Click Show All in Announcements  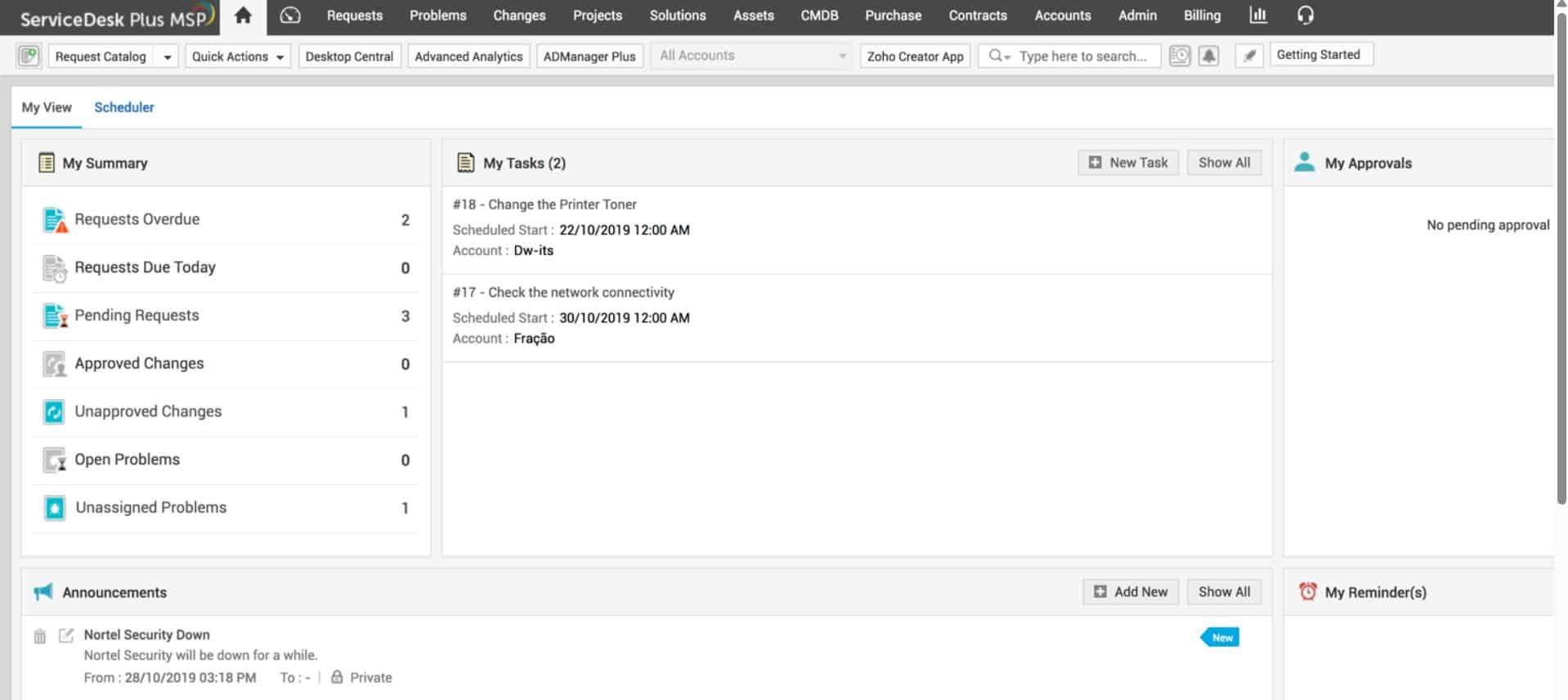click(1224, 592)
